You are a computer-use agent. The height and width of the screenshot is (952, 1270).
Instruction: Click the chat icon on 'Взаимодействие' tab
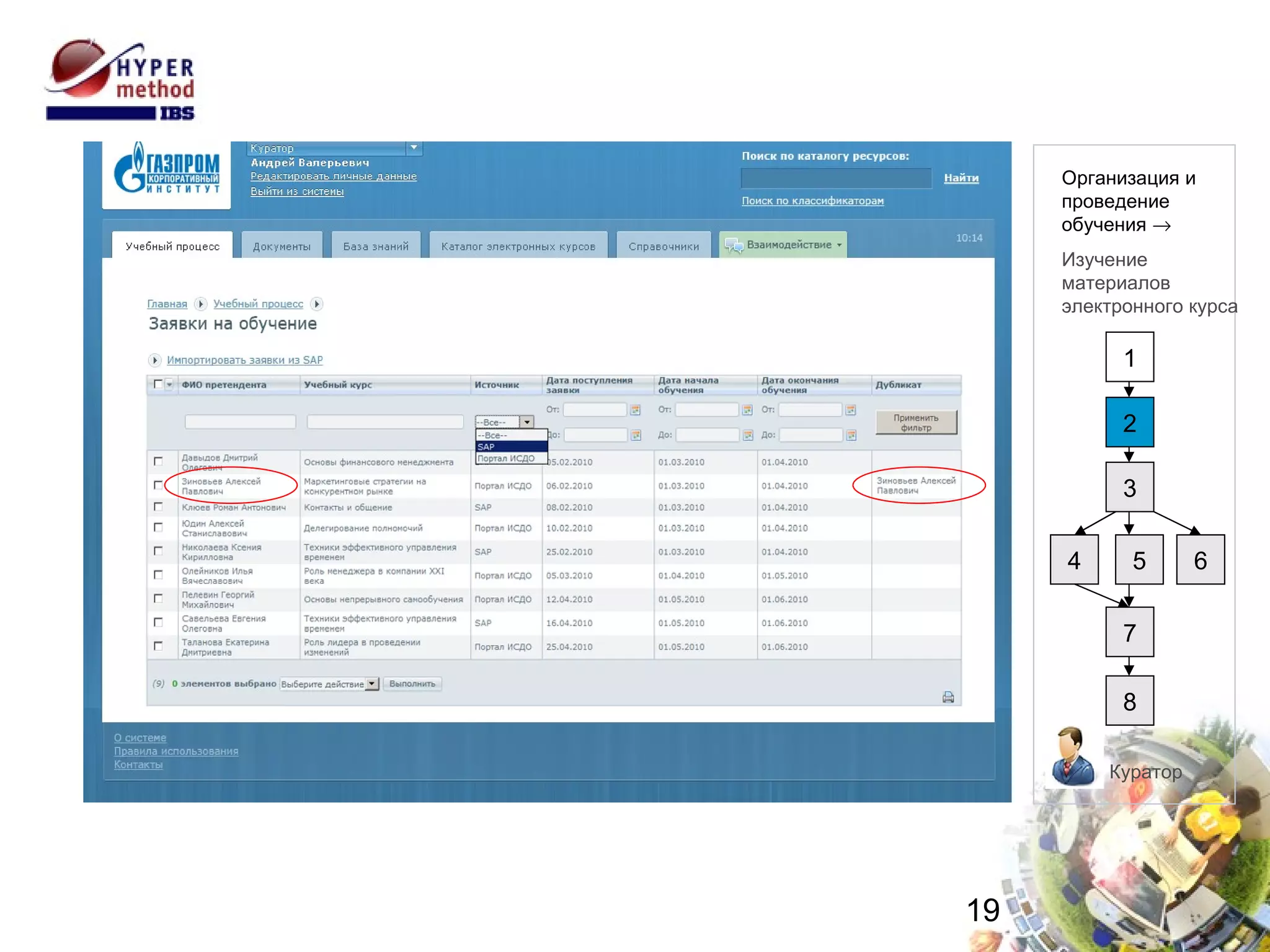(734, 245)
